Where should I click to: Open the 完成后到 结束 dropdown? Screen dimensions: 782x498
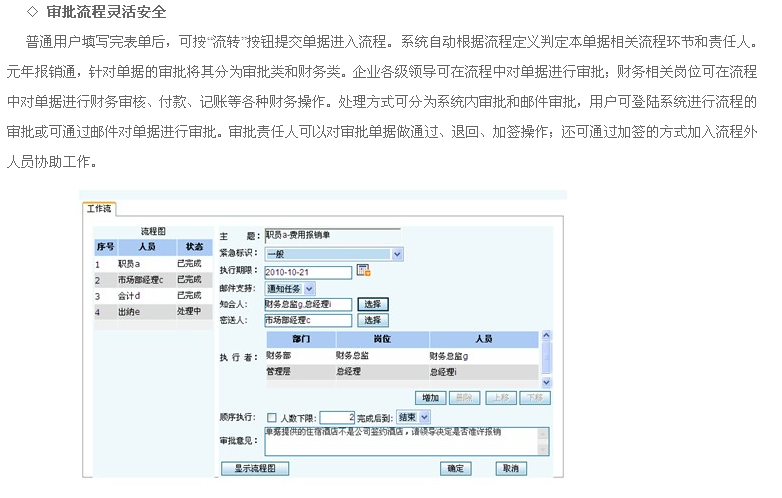[425, 416]
